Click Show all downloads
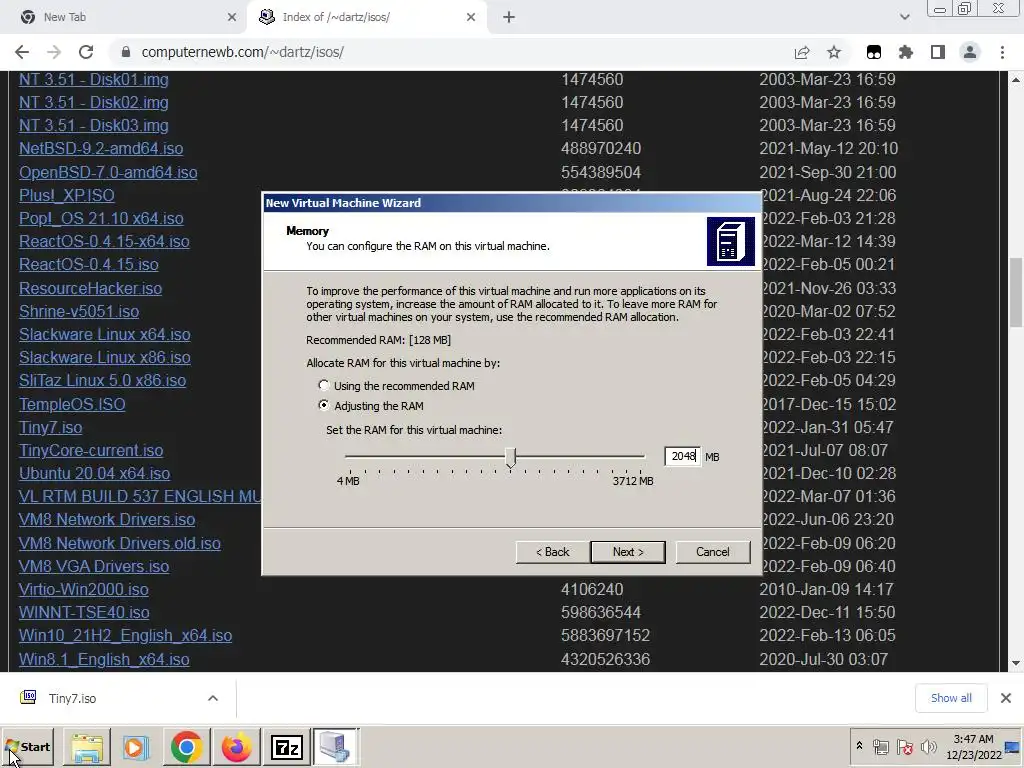1024x768 pixels. 951,698
